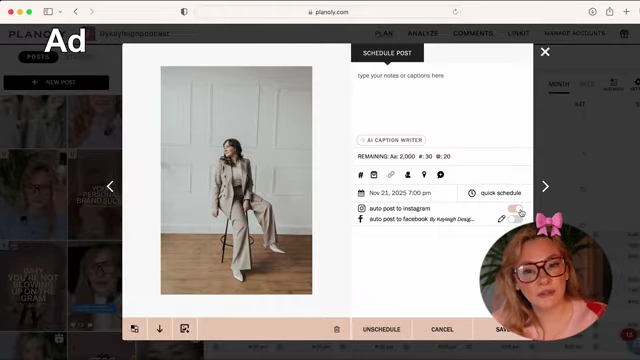Click the clock icon in quick schedule
This screenshot has width=640, height=360.
472,193
